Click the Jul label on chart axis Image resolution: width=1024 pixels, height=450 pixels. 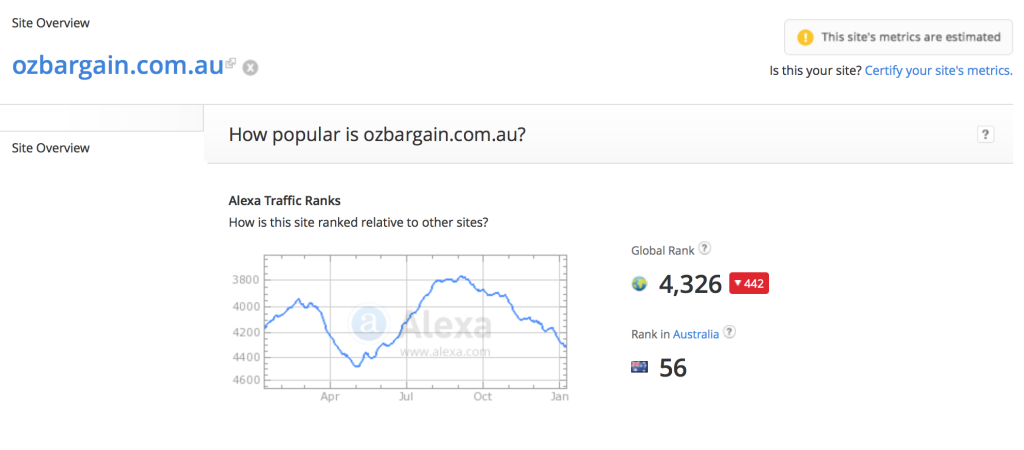[406, 397]
